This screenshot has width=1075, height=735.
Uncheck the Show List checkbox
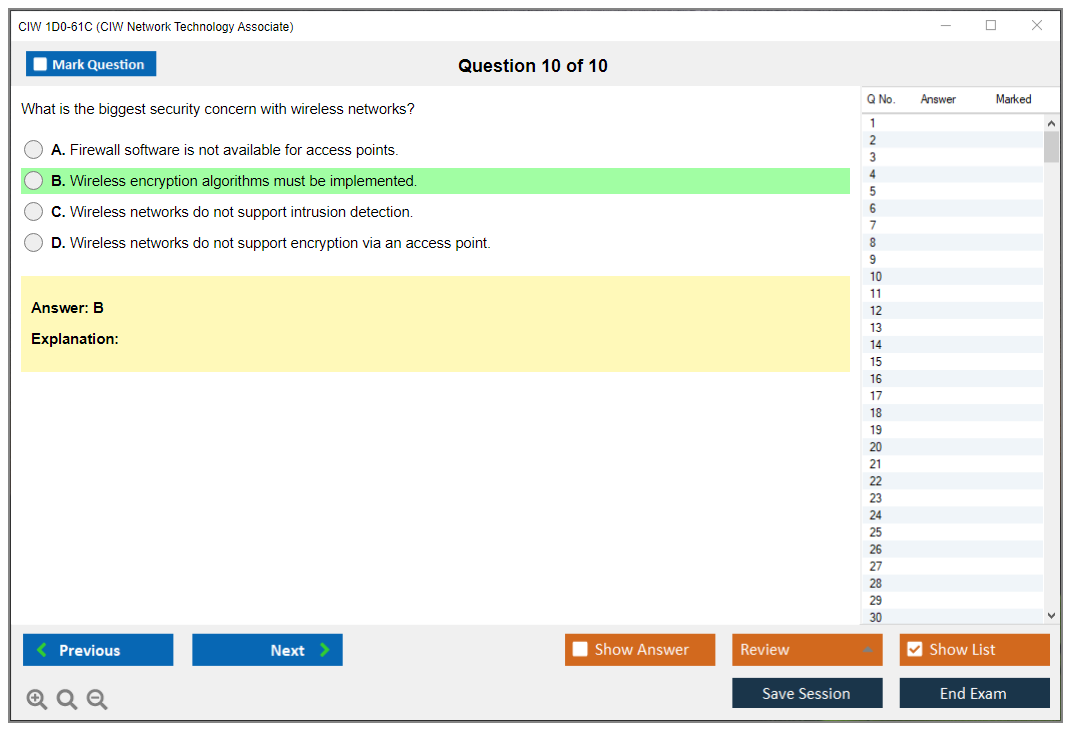[914, 650]
